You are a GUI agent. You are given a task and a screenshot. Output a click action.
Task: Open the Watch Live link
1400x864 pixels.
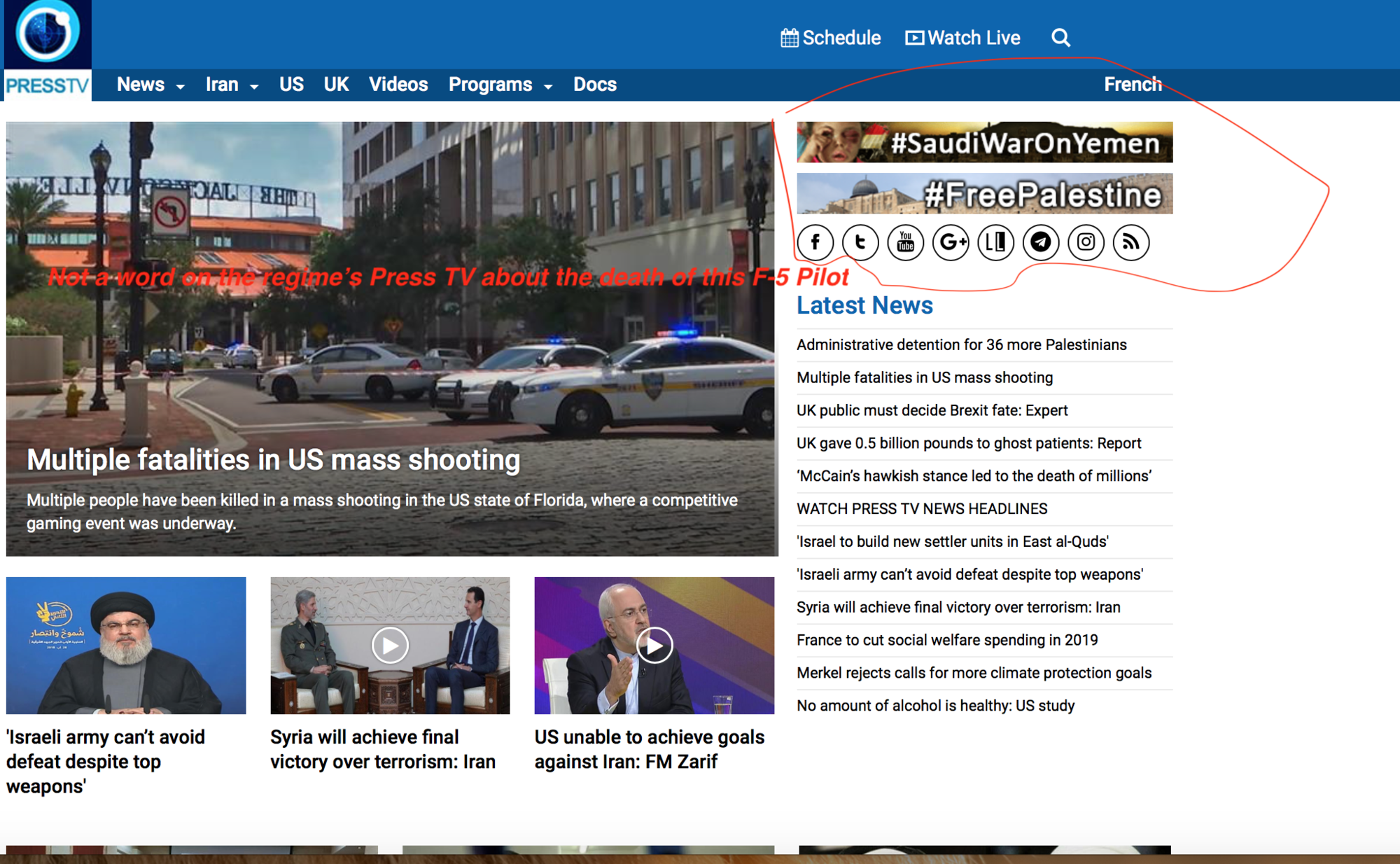click(x=962, y=38)
